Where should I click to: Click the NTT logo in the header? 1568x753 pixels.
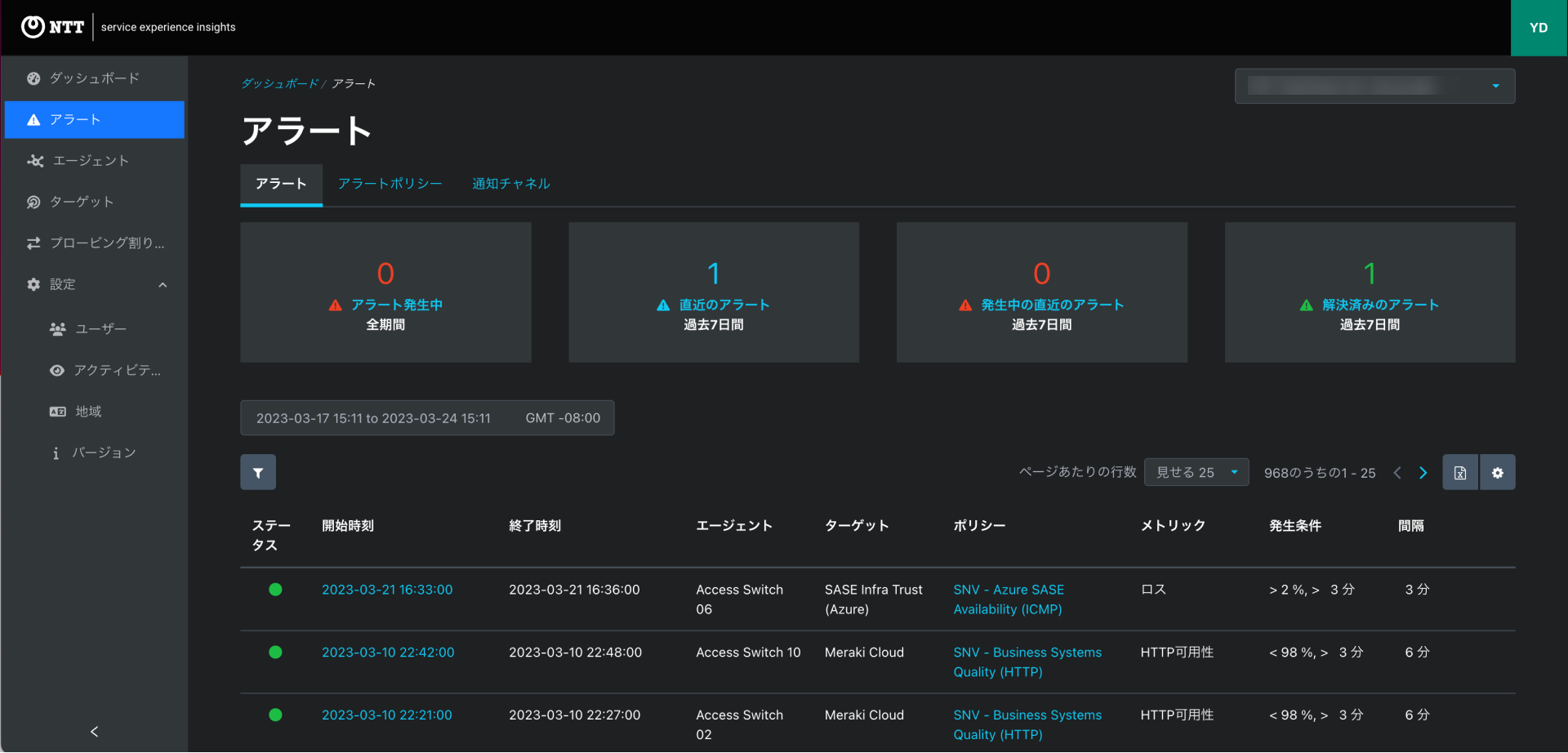click(x=52, y=27)
